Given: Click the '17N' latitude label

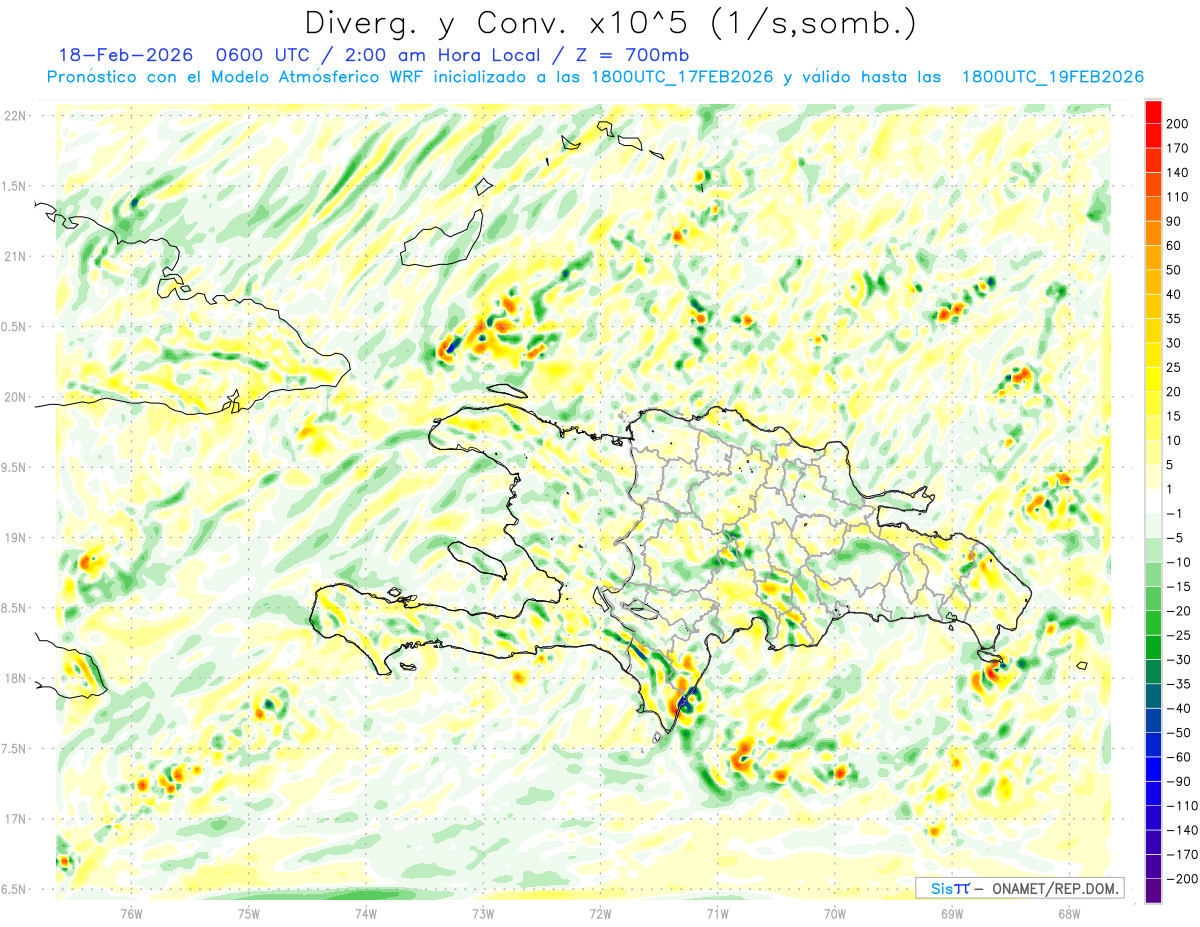Looking at the screenshot, I should (15, 819).
